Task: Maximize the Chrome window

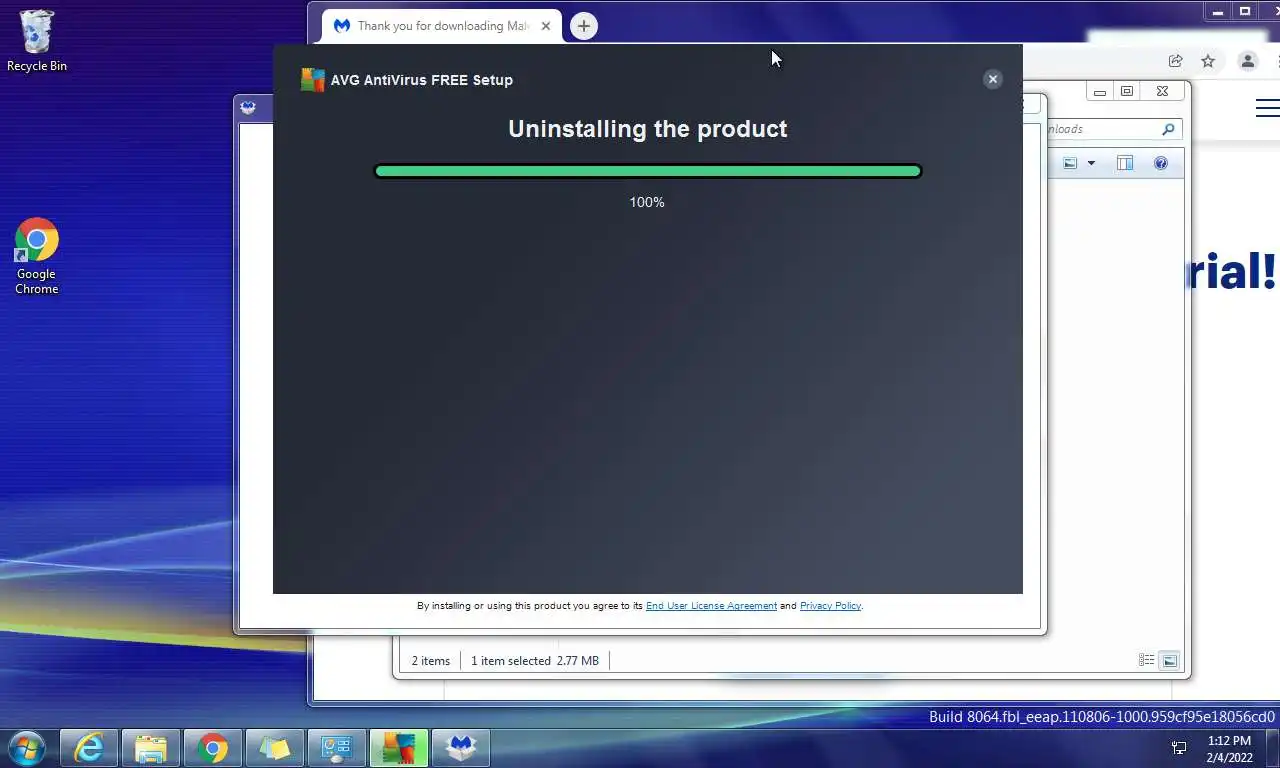Action: [1245, 12]
